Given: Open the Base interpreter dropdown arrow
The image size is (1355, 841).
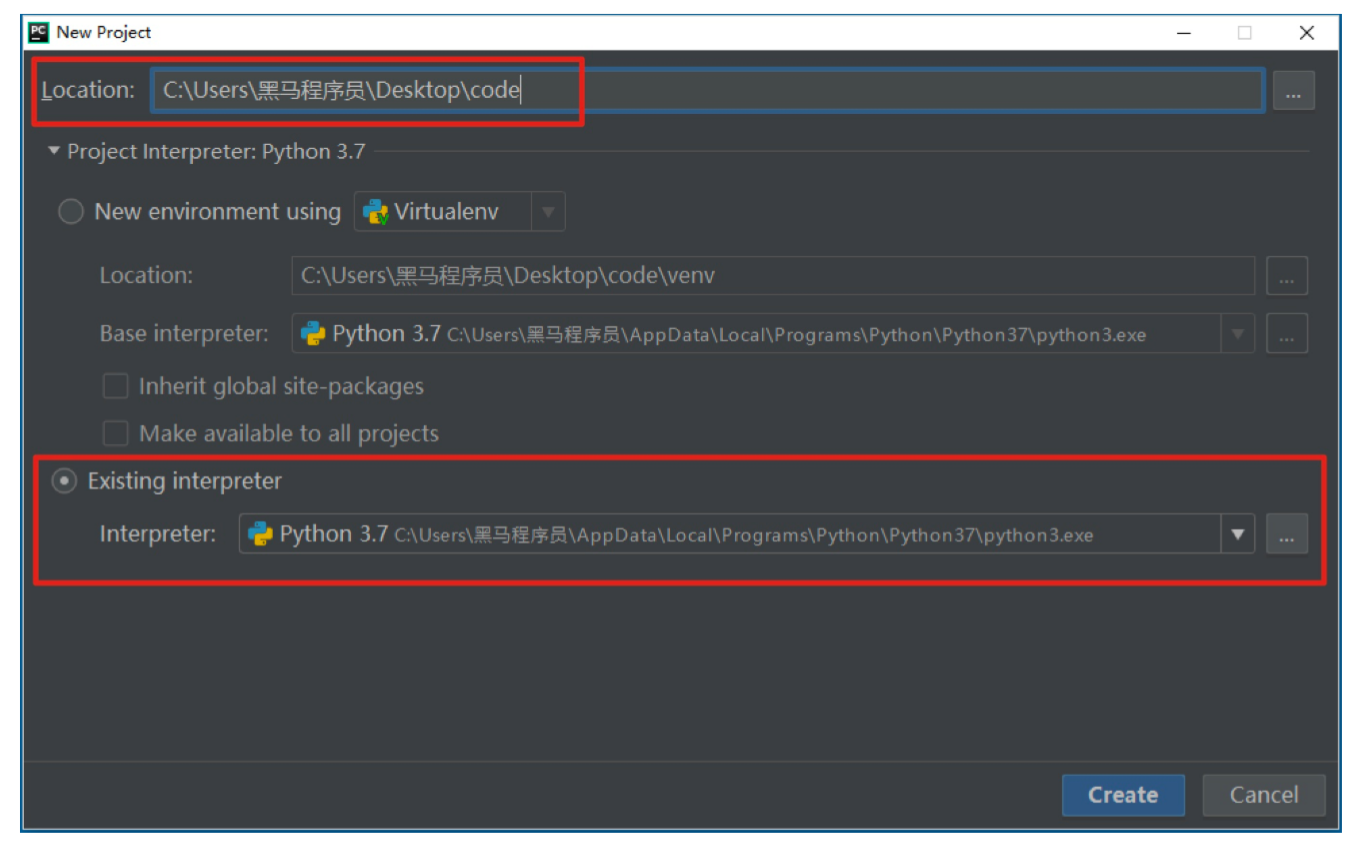Looking at the screenshot, I should point(1238,334).
